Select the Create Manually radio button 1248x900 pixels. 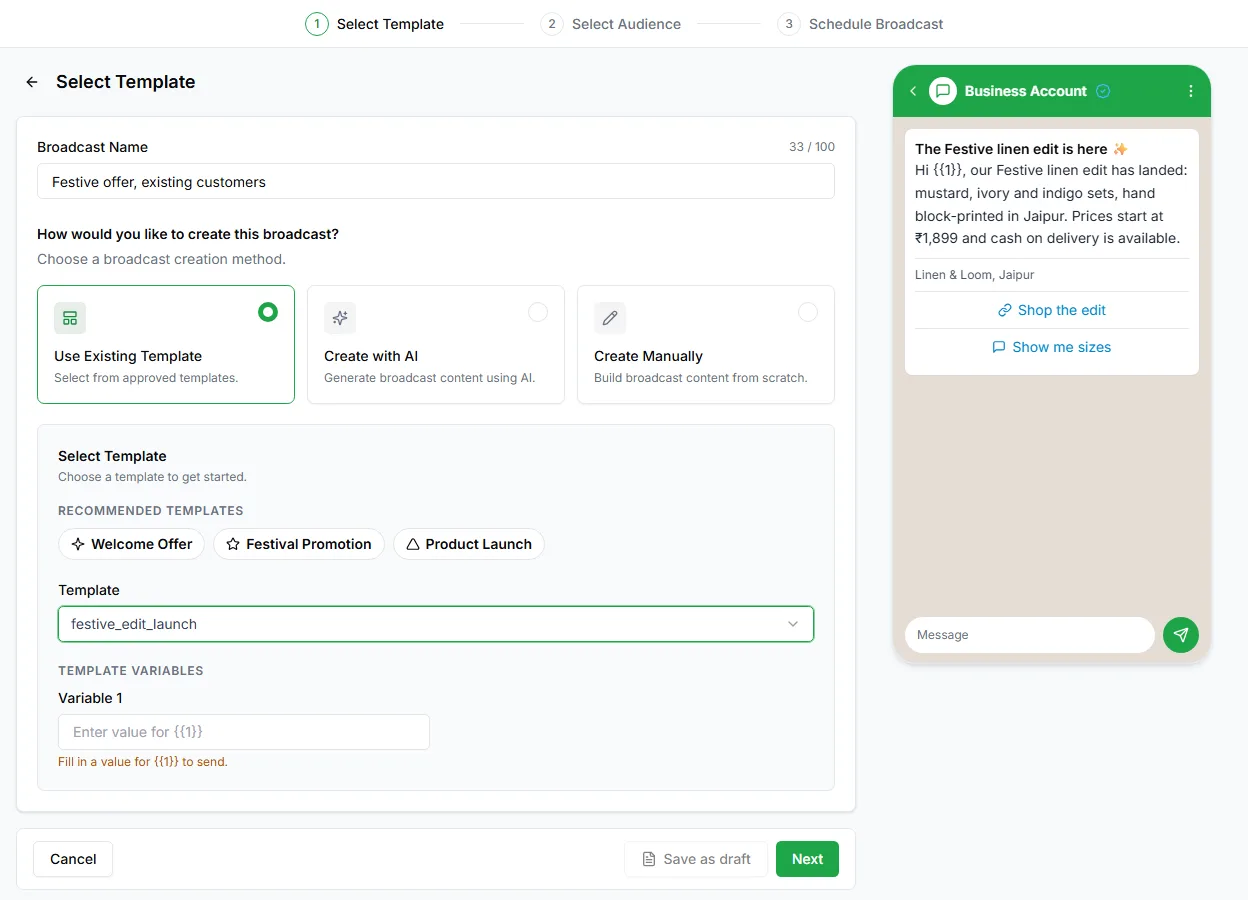808,312
